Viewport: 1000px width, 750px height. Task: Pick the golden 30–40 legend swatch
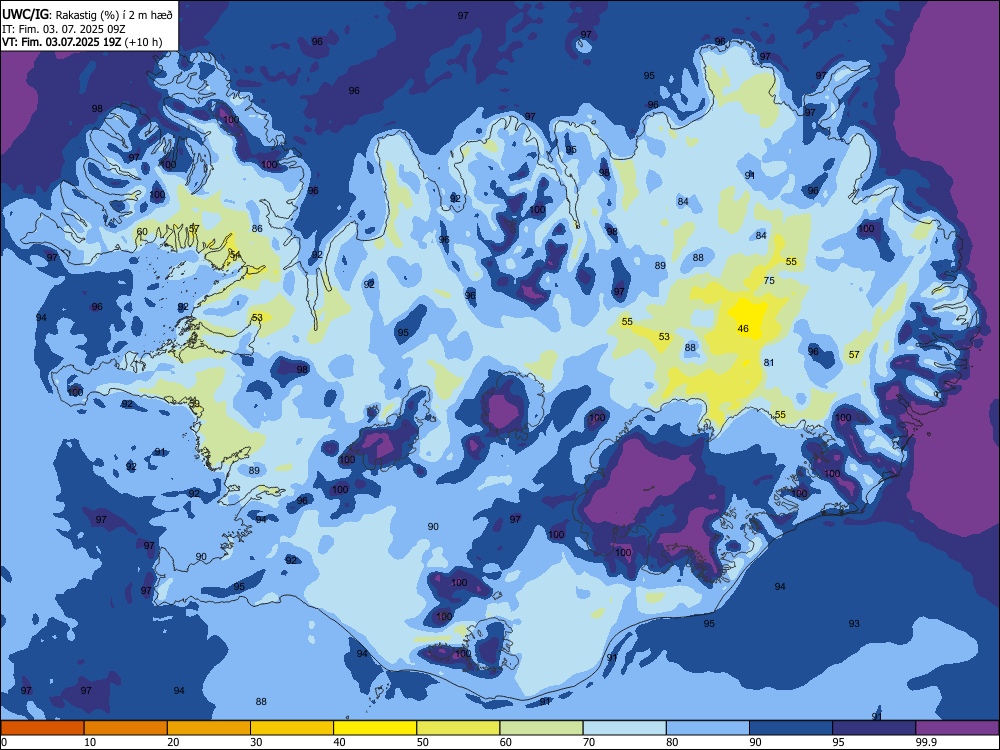pyautogui.click(x=292, y=728)
